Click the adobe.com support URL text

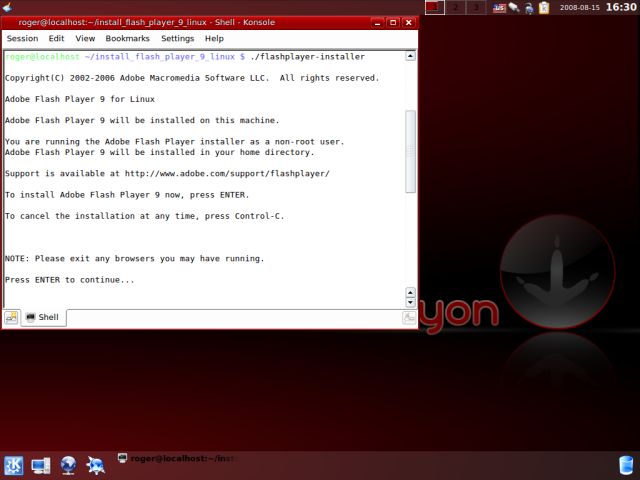[227, 173]
